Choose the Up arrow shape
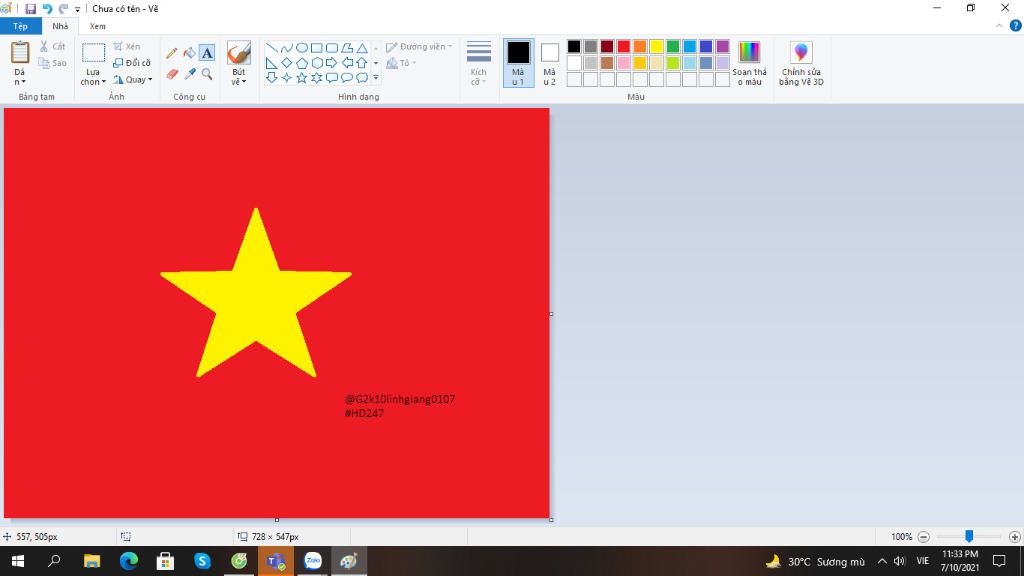 pos(362,63)
